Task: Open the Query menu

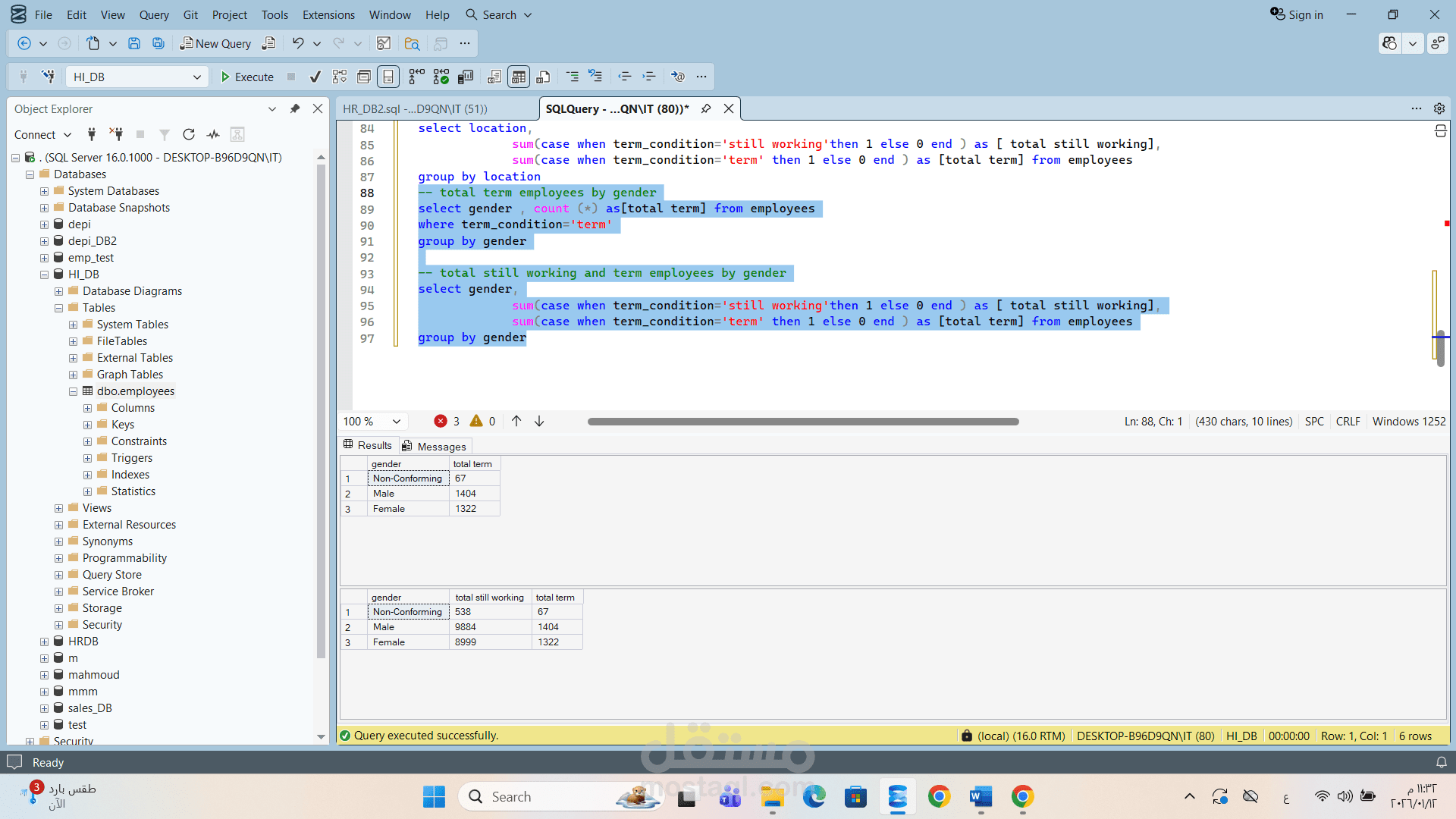Action: coord(154,14)
